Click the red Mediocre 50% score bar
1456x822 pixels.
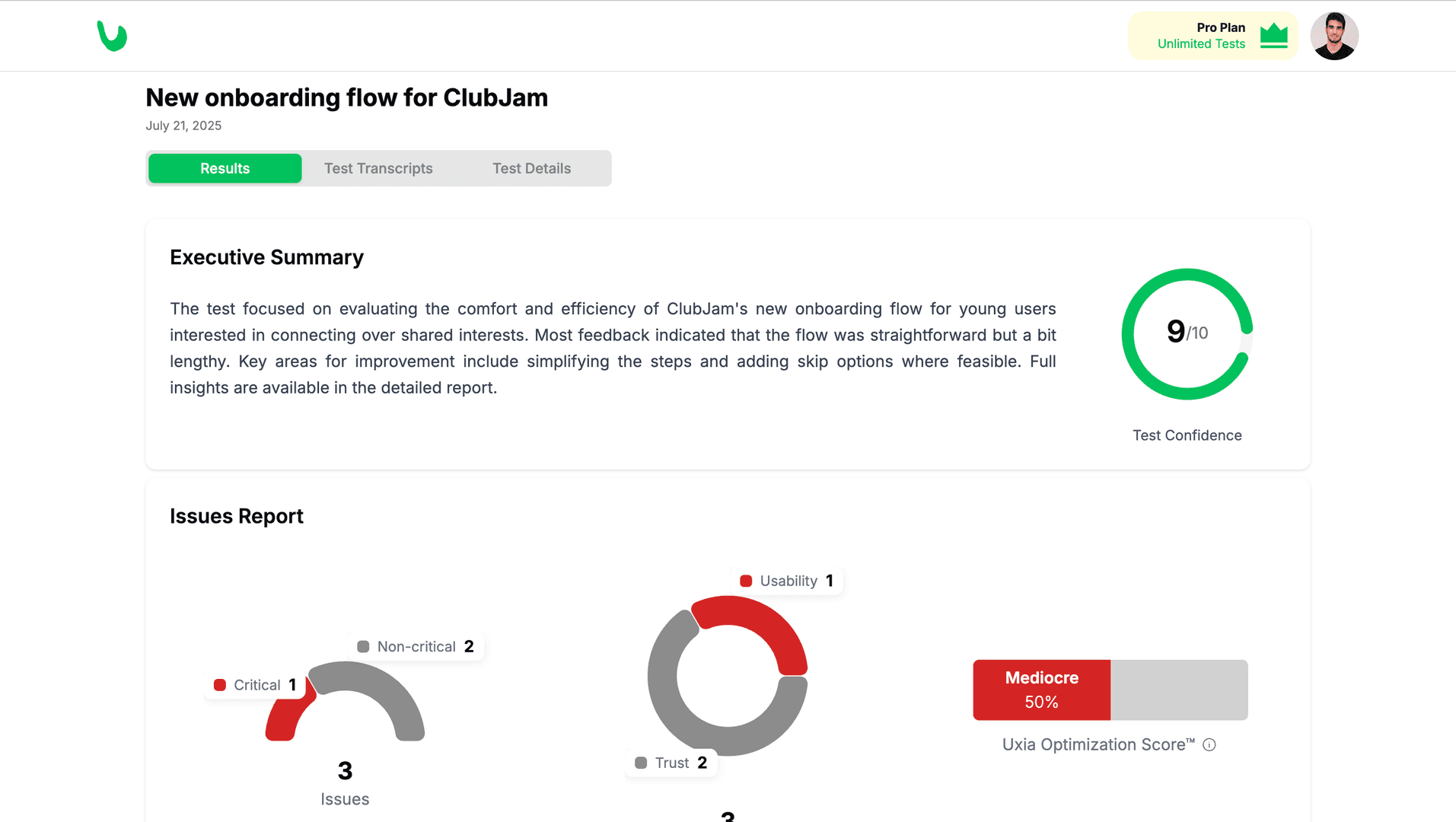pyautogui.click(x=1041, y=690)
